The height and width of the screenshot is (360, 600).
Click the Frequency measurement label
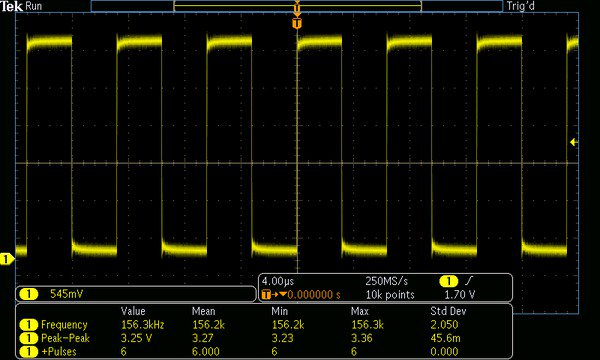pyautogui.click(x=64, y=325)
